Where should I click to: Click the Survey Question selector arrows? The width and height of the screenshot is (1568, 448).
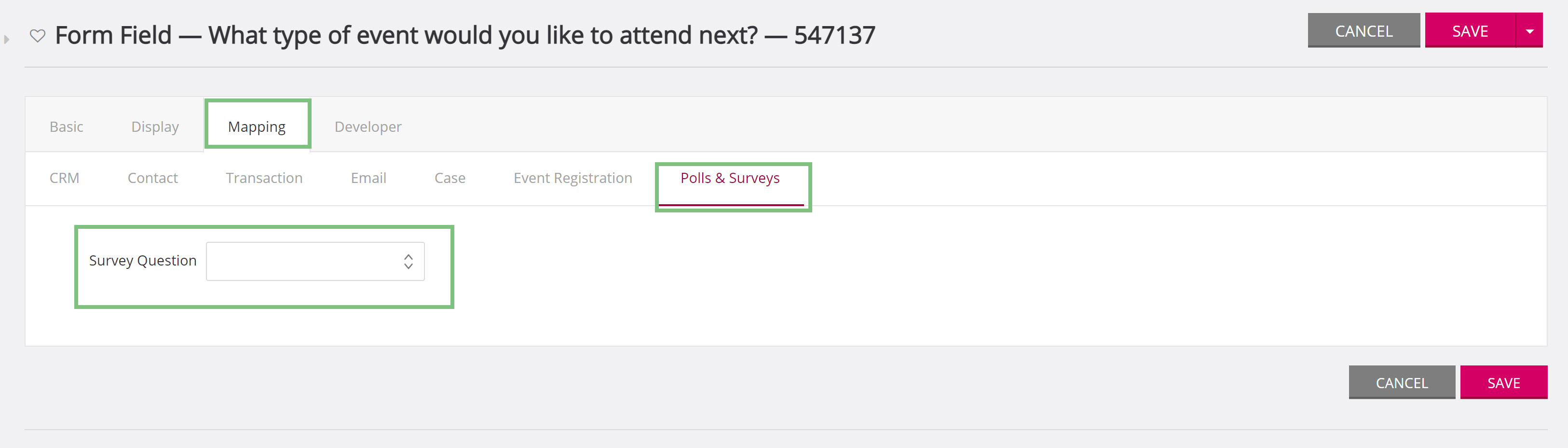coord(409,262)
